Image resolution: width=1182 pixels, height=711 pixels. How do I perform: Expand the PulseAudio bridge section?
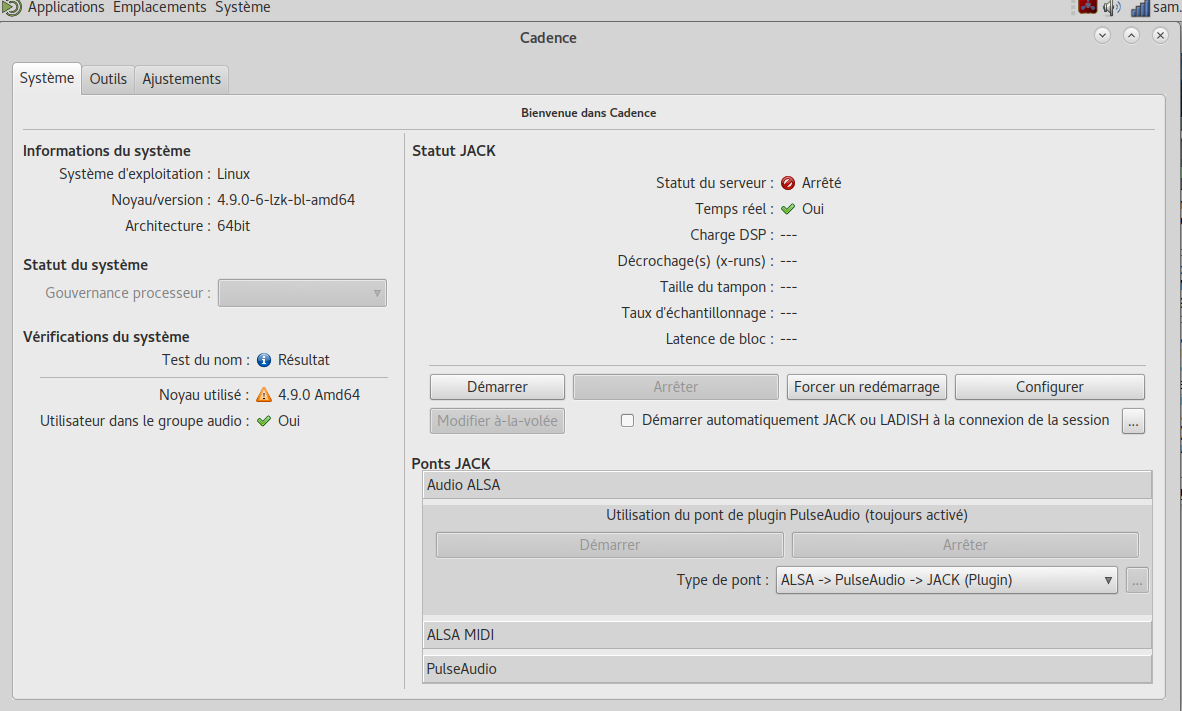coord(787,669)
